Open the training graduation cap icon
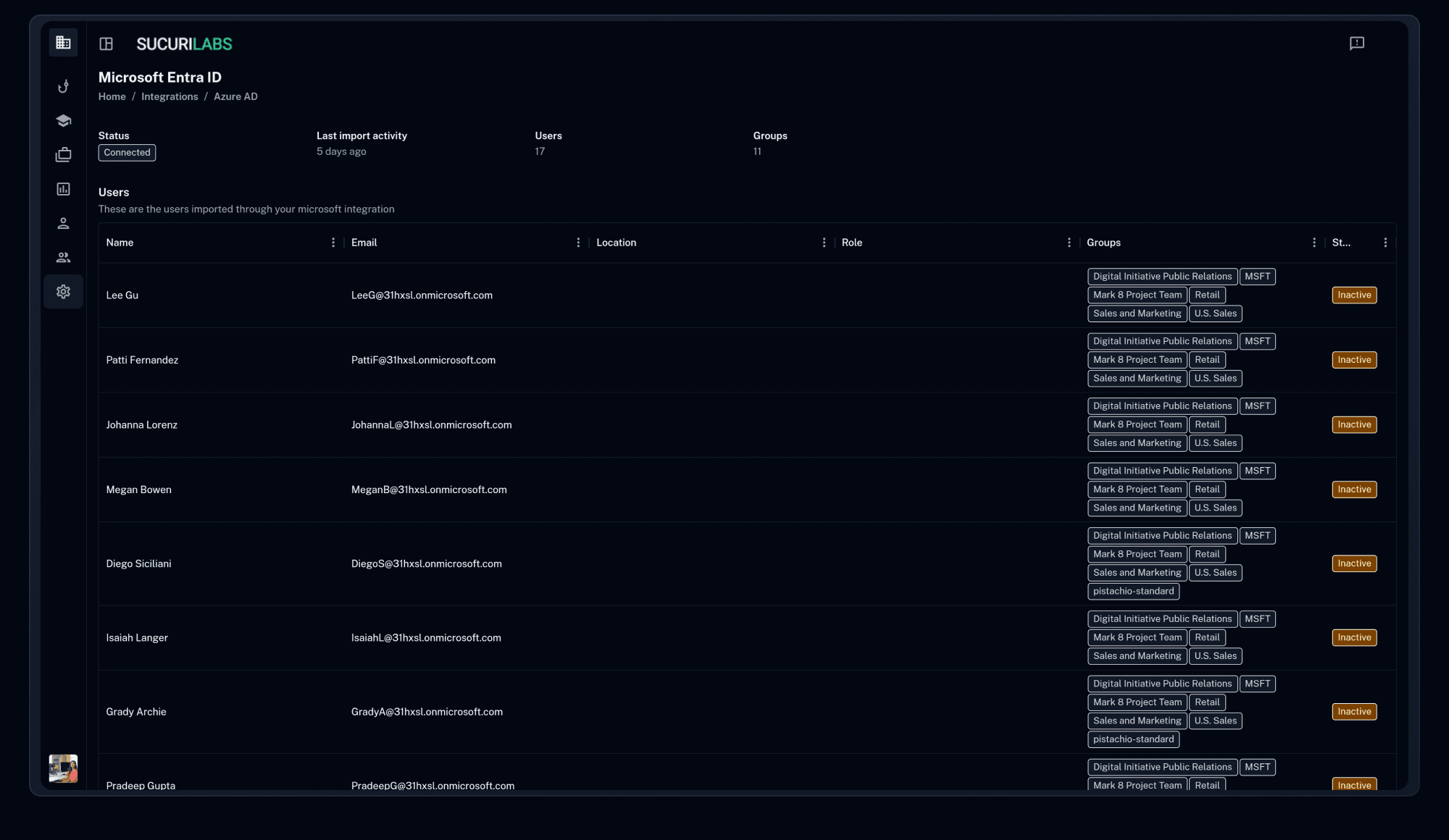This screenshot has height=840, width=1449. [x=63, y=120]
